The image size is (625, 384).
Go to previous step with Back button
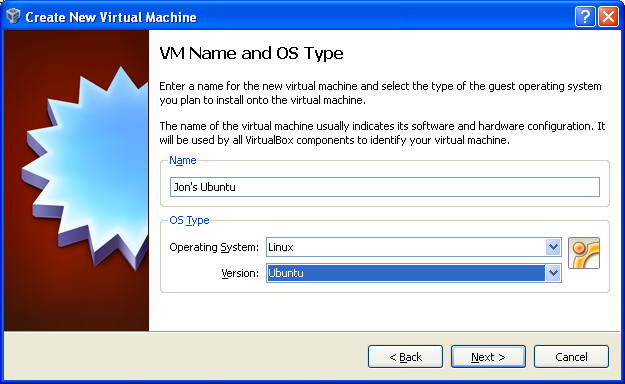[x=405, y=356]
